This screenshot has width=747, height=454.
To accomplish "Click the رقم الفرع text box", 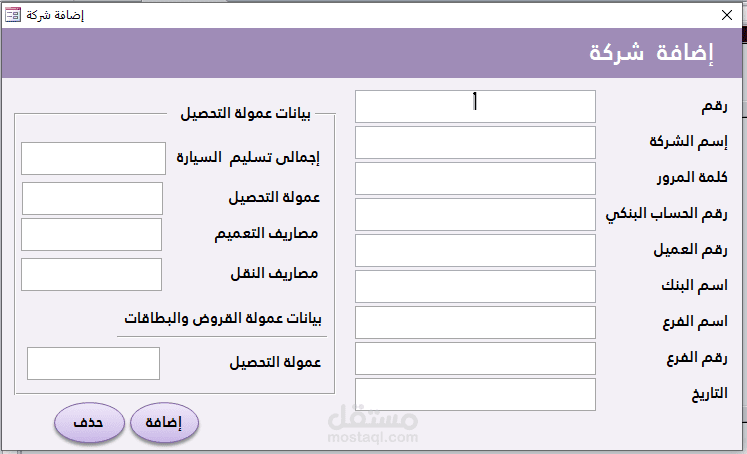I will [475, 358].
